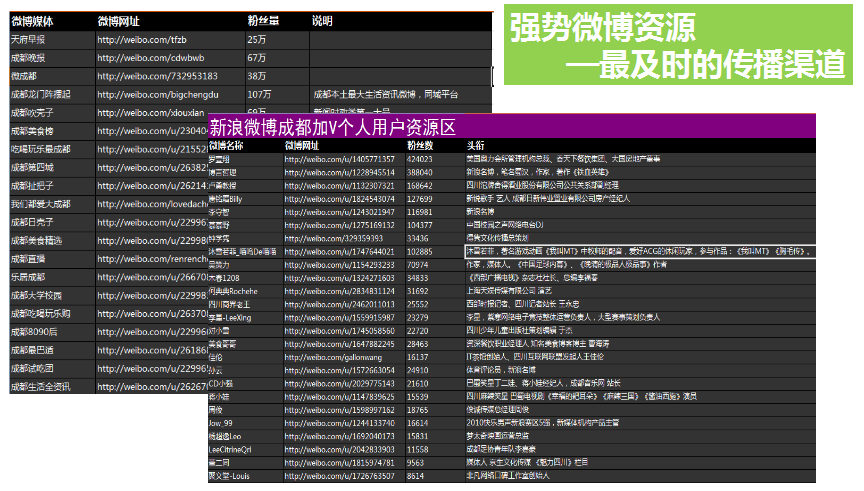The width and height of the screenshot is (864, 491).
Task: Select the 107万 follower count cell
Action: [x=277, y=94]
